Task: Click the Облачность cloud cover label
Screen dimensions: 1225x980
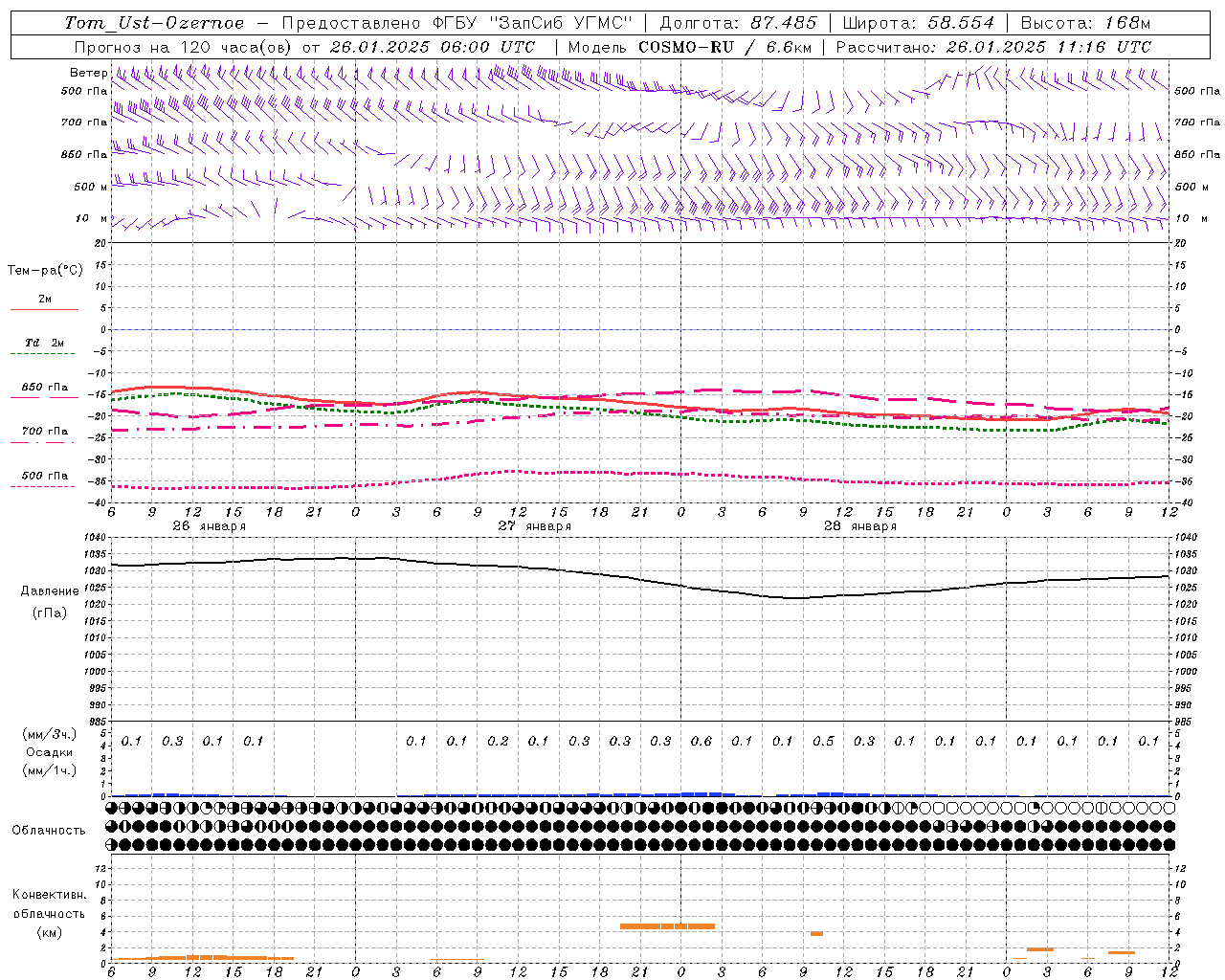Action: (x=49, y=830)
